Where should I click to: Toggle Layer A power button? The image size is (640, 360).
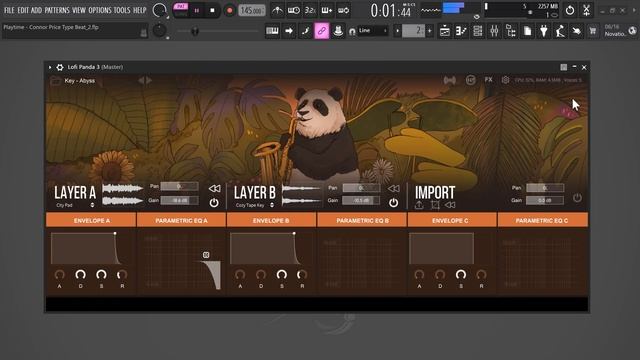pos(214,202)
